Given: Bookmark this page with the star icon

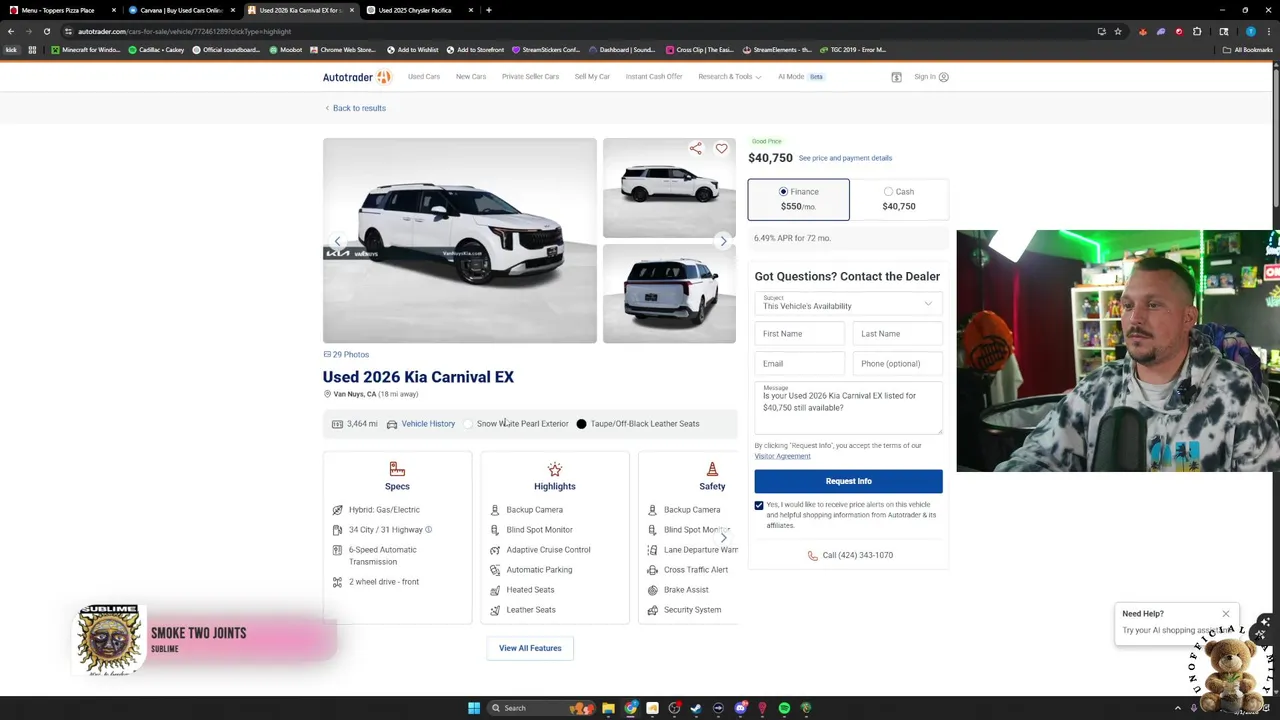Looking at the screenshot, I should tap(1118, 31).
